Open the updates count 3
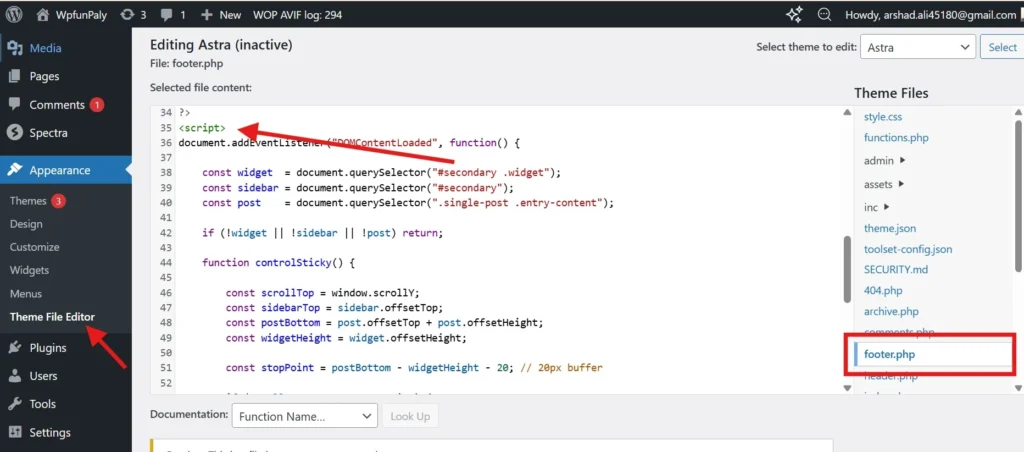Image resolution: width=1024 pixels, height=452 pixels. pyautogui.click(x=134, y=14)
